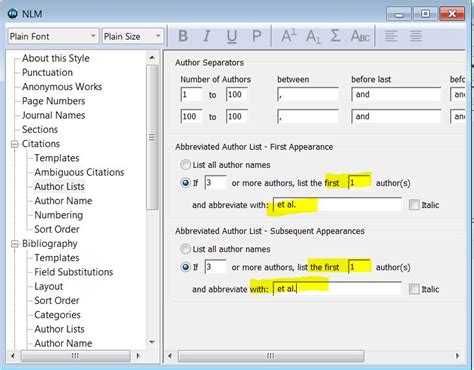Image resolution: width=474 pixels, height=370 pixels.
Task: Open Page Numbers settings
Action: pyautogui.click(x=53, y=101)
